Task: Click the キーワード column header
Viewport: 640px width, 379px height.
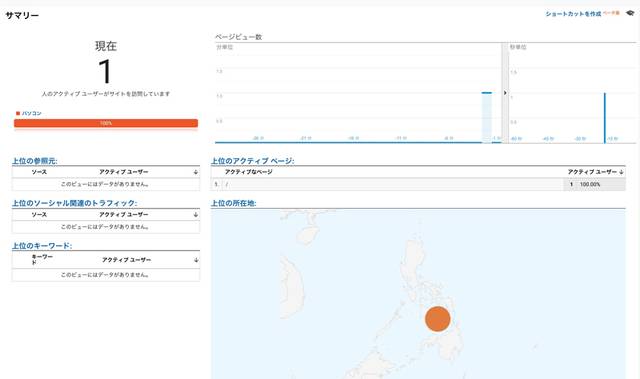Action: coord(42,259)
